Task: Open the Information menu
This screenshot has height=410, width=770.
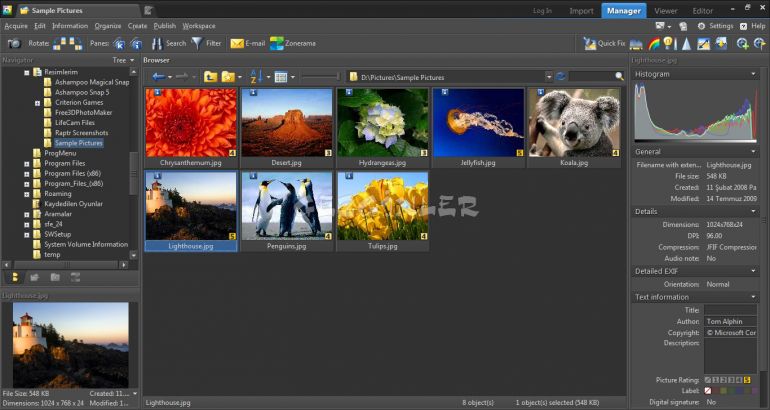Action: pos(70,26)
